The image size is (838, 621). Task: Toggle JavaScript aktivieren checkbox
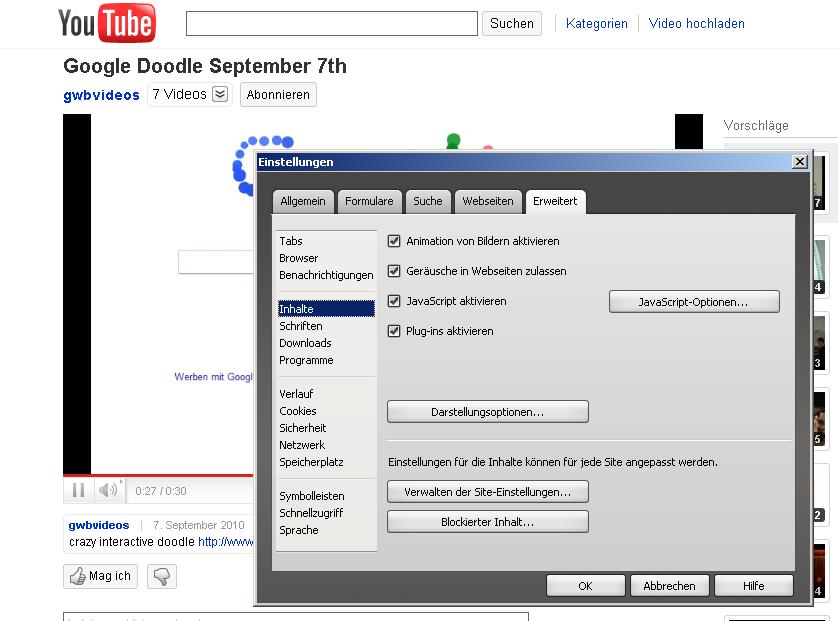394,301
